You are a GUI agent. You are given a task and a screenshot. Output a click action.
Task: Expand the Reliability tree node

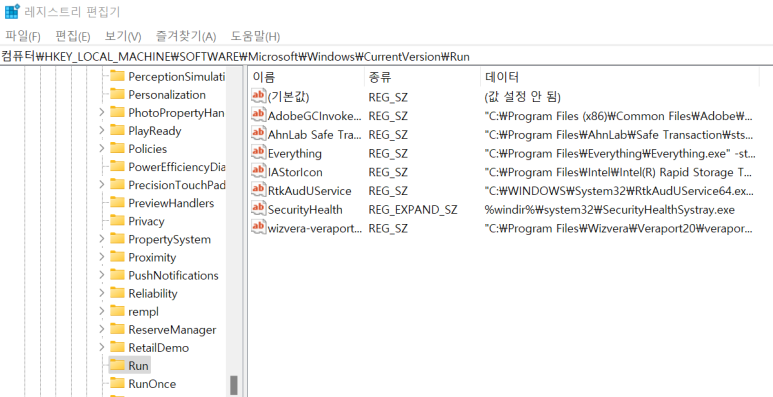tap(102, 293)
